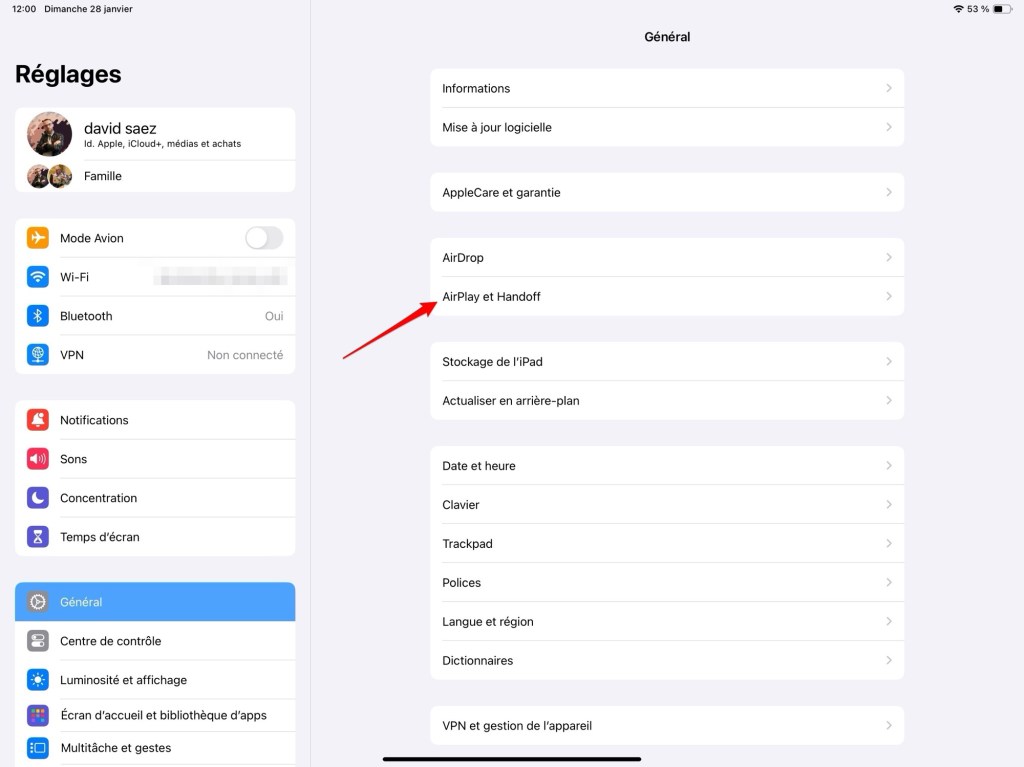
Task: Select Général in the settings sidebar
Action: tap(155, 602)
